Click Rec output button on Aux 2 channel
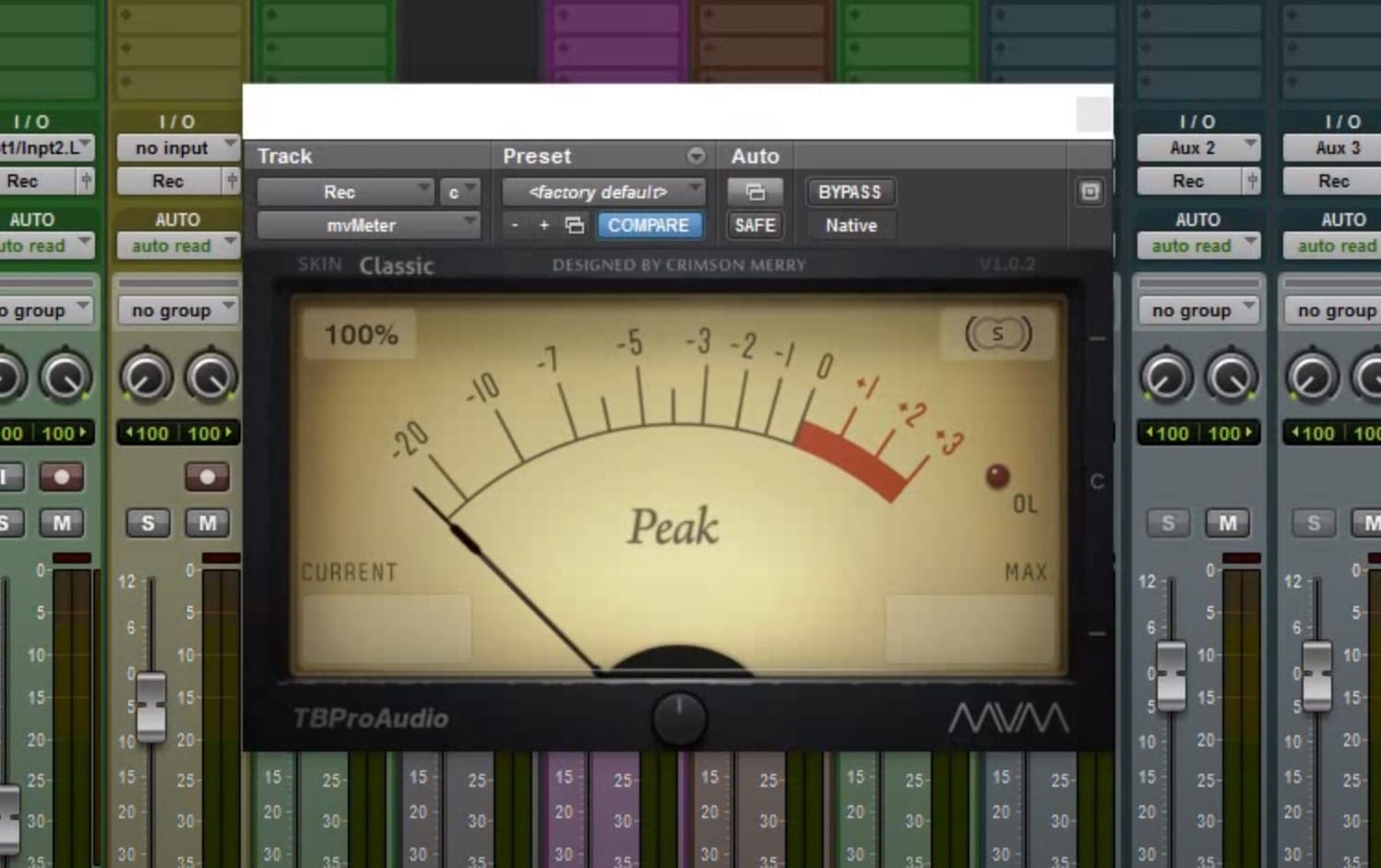This screenshot has height=868, width=1381. 1190,181
